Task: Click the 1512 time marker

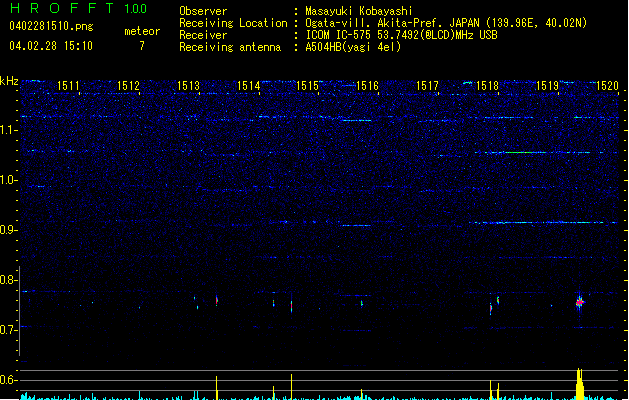Action: point(128,86)
